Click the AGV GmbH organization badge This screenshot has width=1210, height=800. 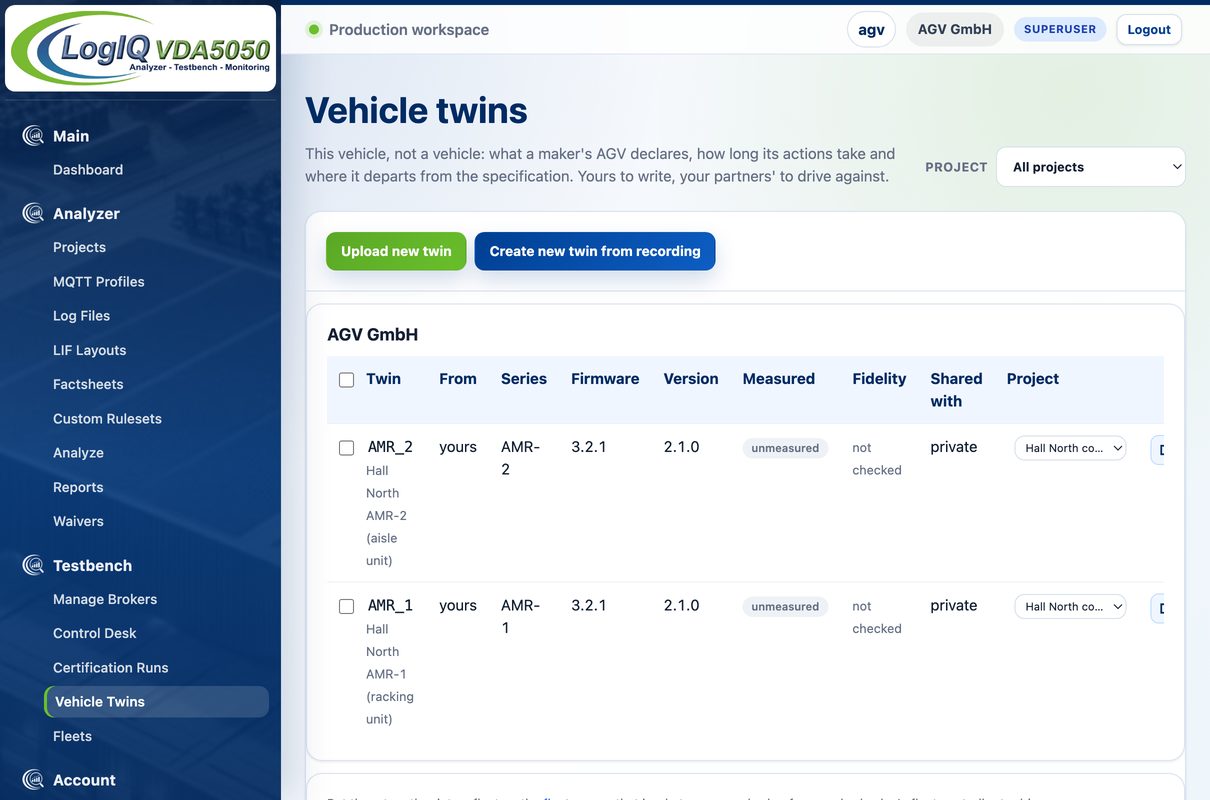pyautogui.click(x=955, y=29)
